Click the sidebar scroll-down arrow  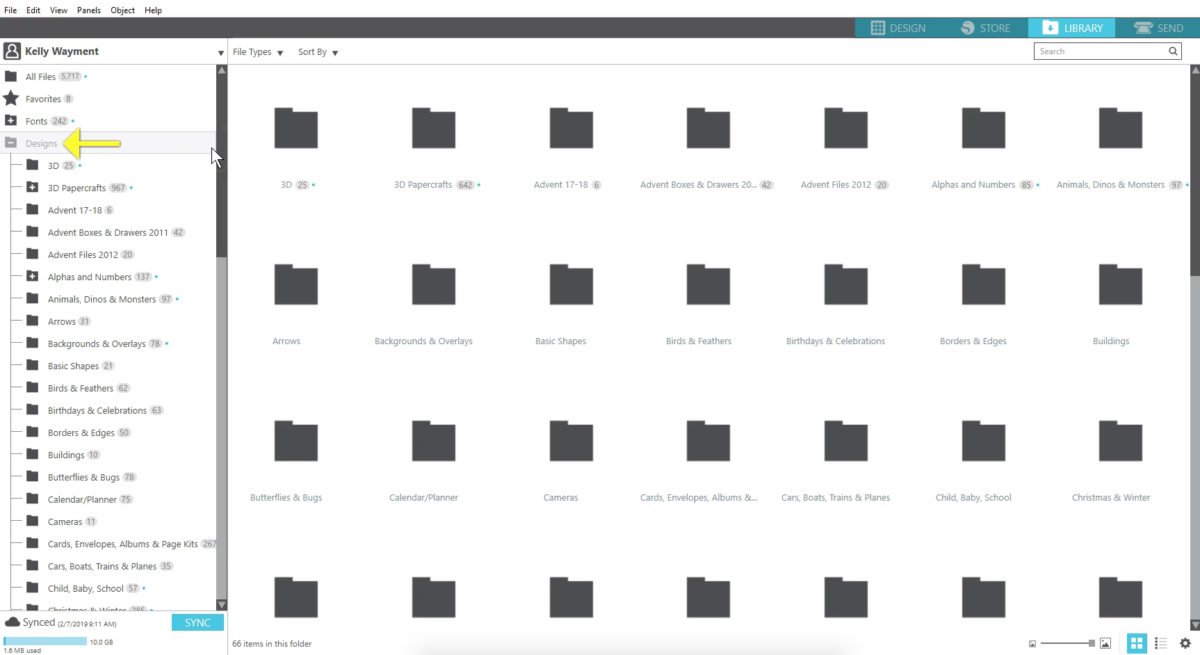coord(222,604)
